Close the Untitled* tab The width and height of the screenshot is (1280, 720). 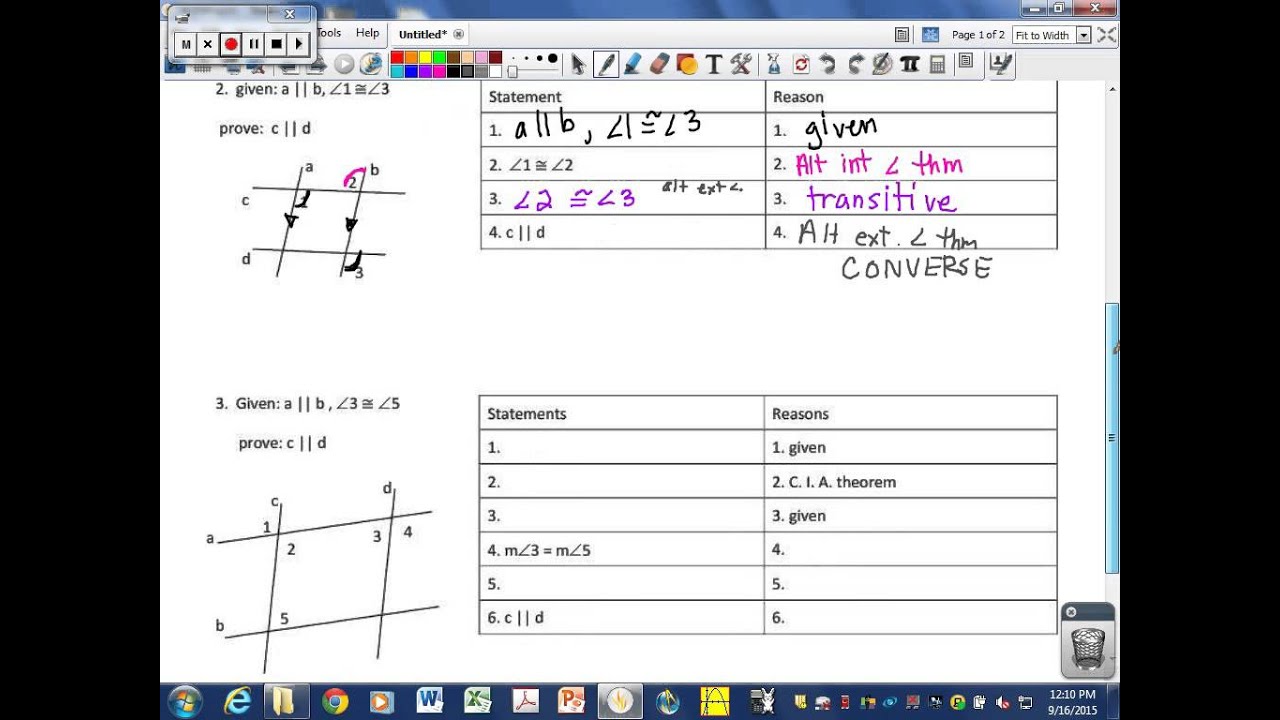(x=459, y=35)
